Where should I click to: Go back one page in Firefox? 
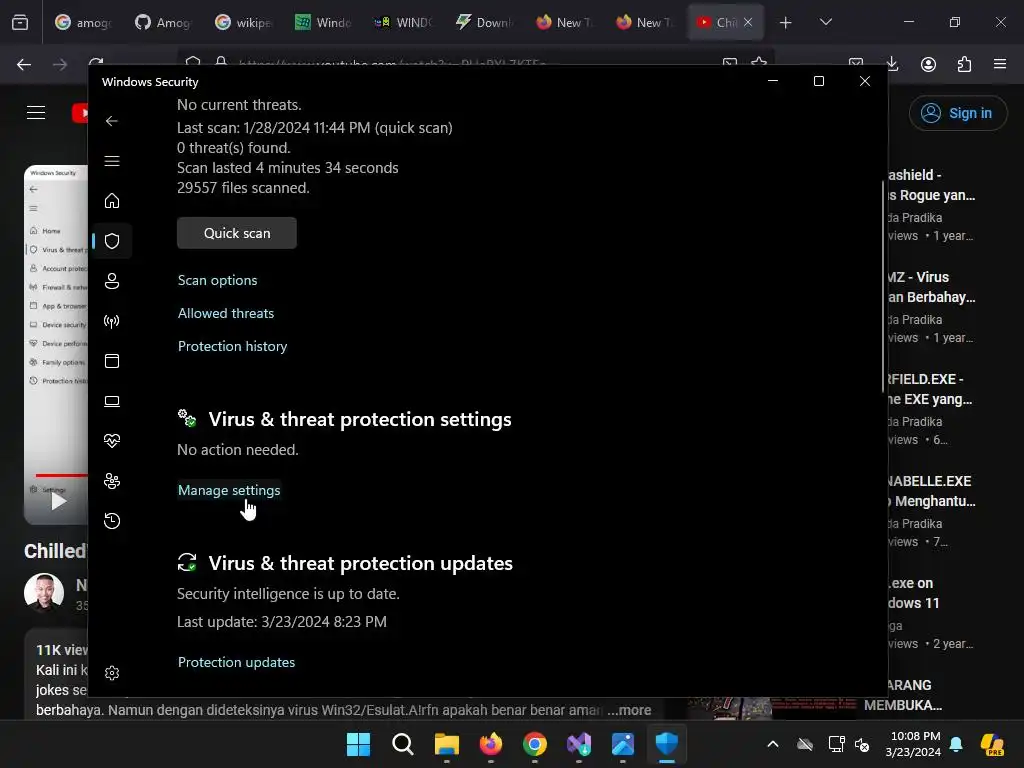[24, 64]
